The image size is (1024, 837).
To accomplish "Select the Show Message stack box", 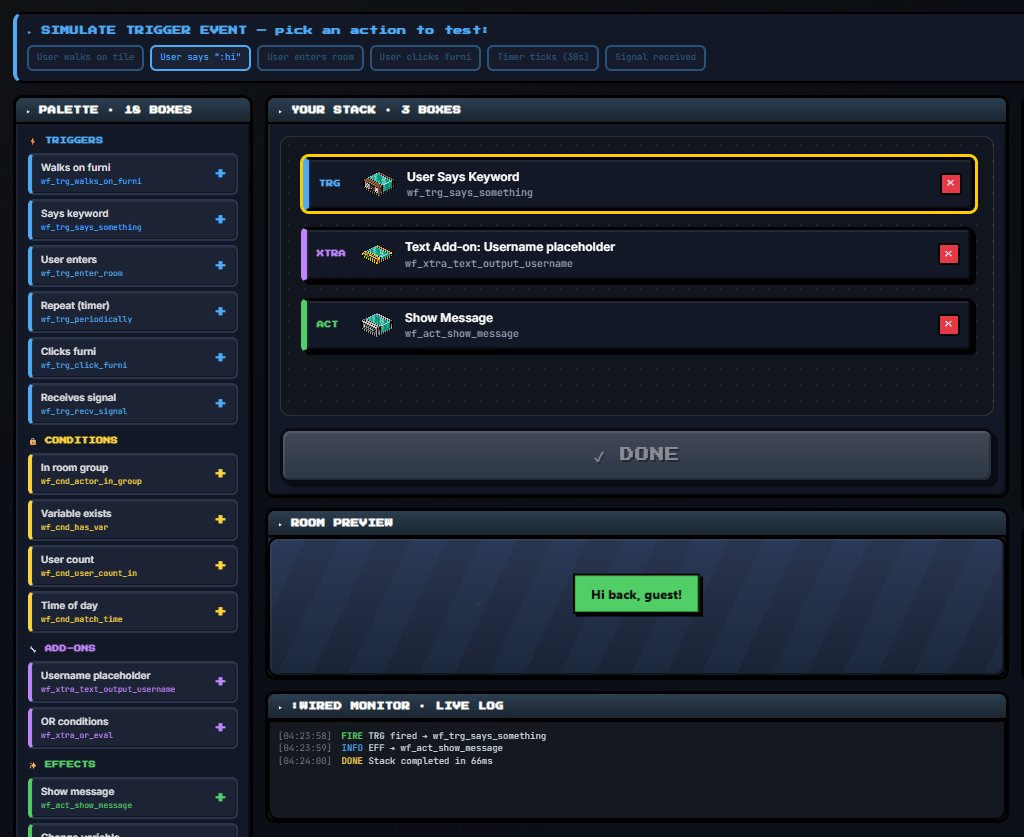I will (637, 324).
